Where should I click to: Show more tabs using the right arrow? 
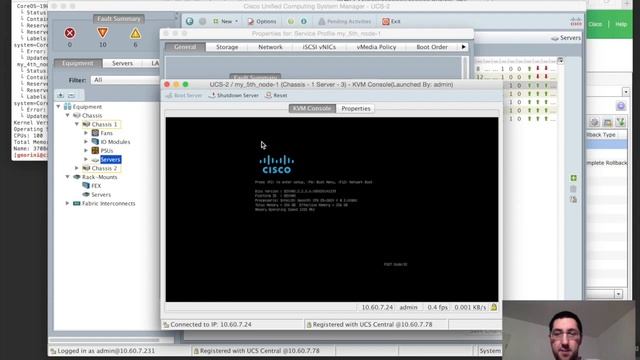(x=464, y=47)
